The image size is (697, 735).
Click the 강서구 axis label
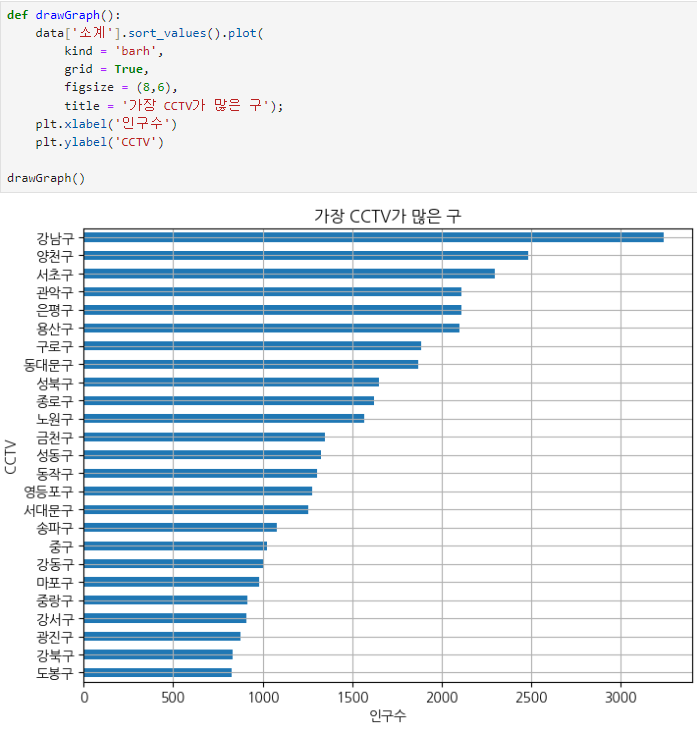55,619
